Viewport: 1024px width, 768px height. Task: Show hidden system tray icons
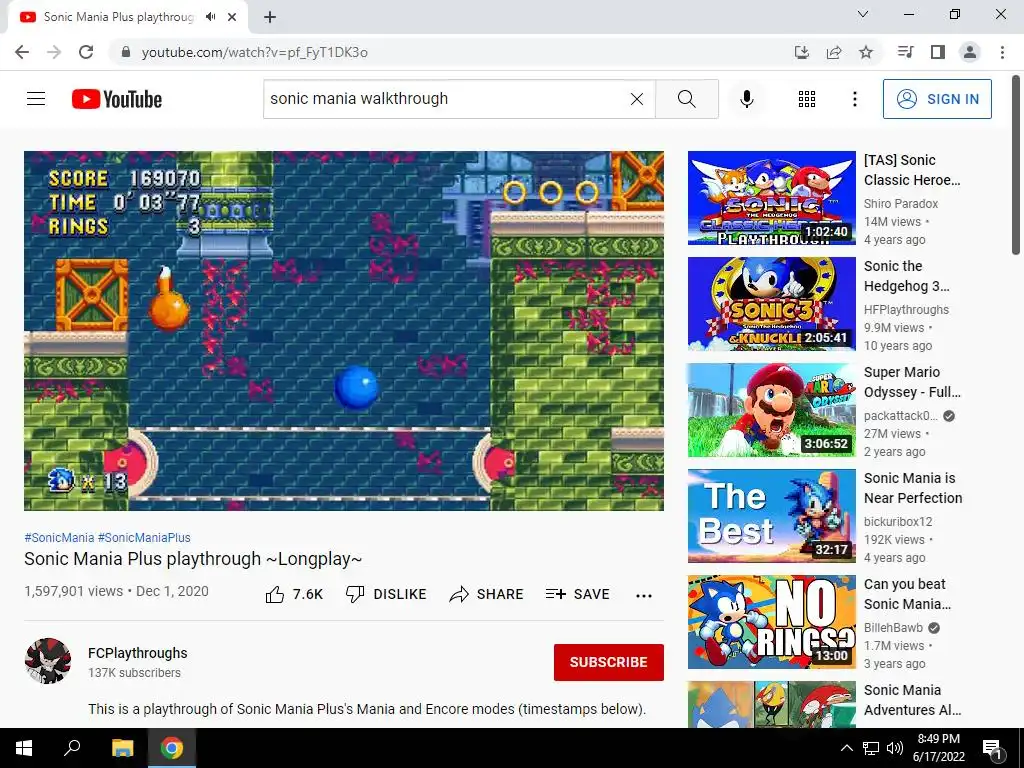tap(846, 748)
